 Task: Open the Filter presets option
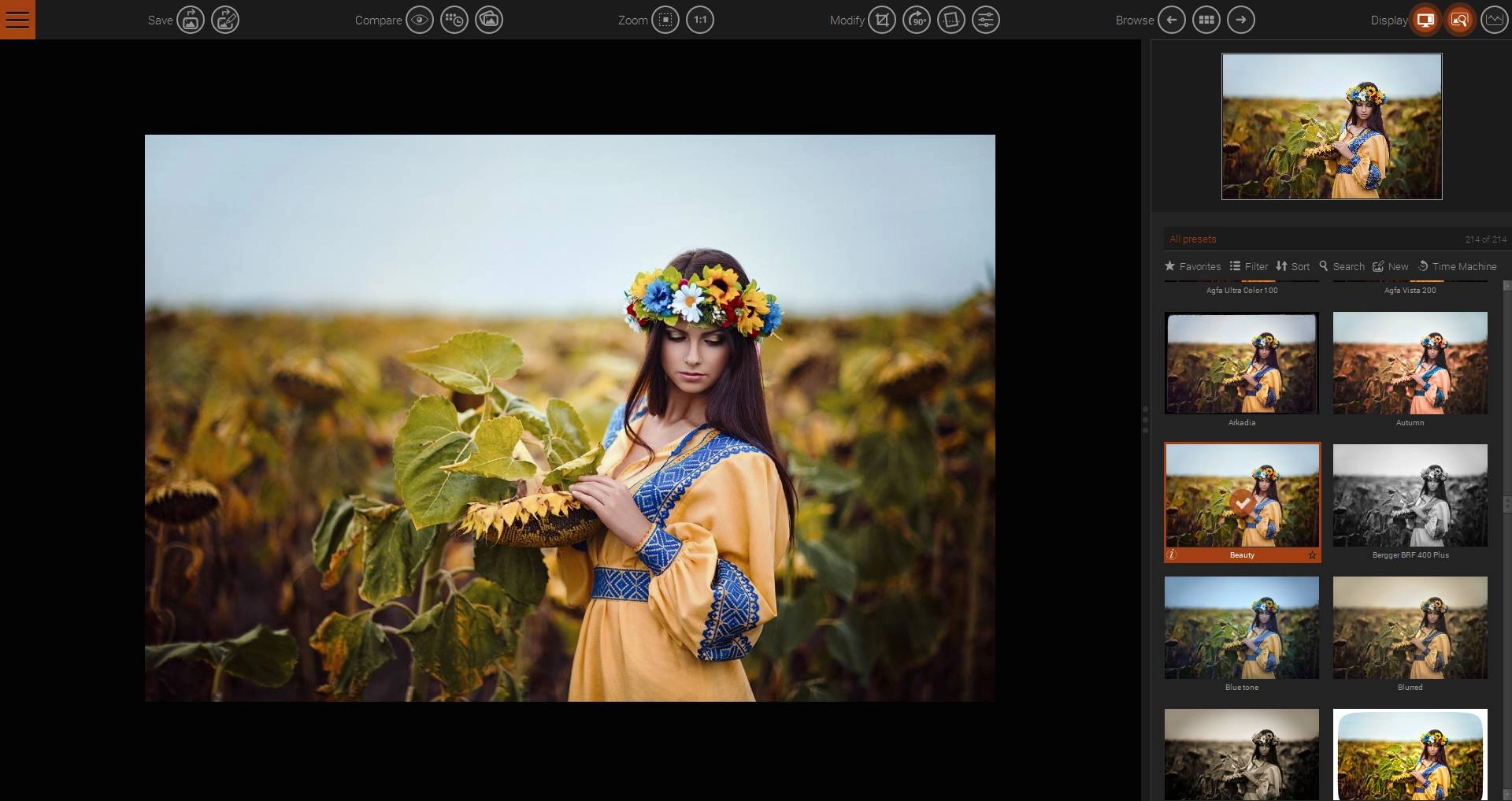(x=1249, y=266)
